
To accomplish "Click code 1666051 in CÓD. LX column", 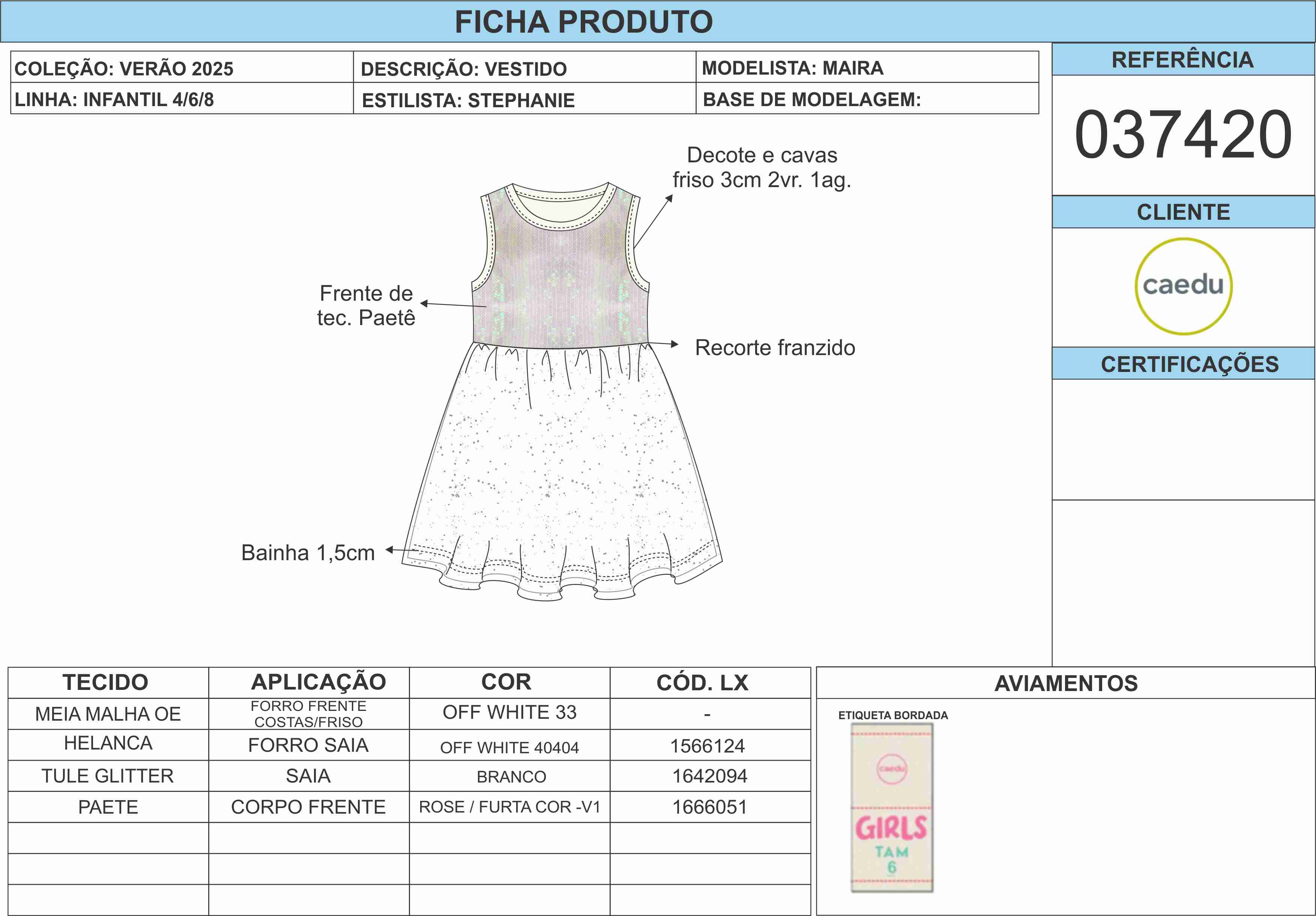I will click(x=710, y=807).
